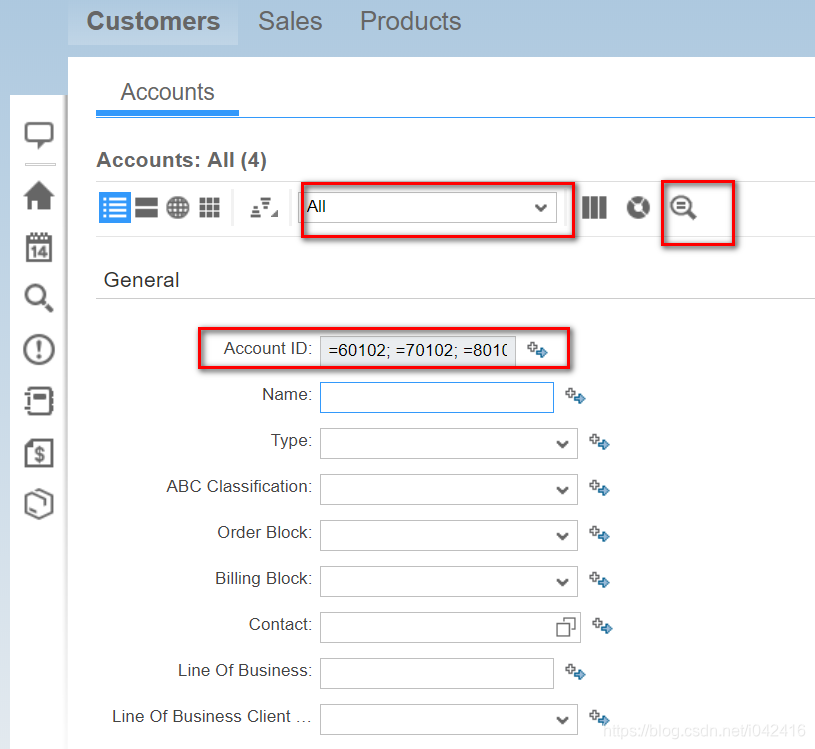Open the box Products icon in sidebar
Viewport: 815px width, 749px height.
(39, 504)
